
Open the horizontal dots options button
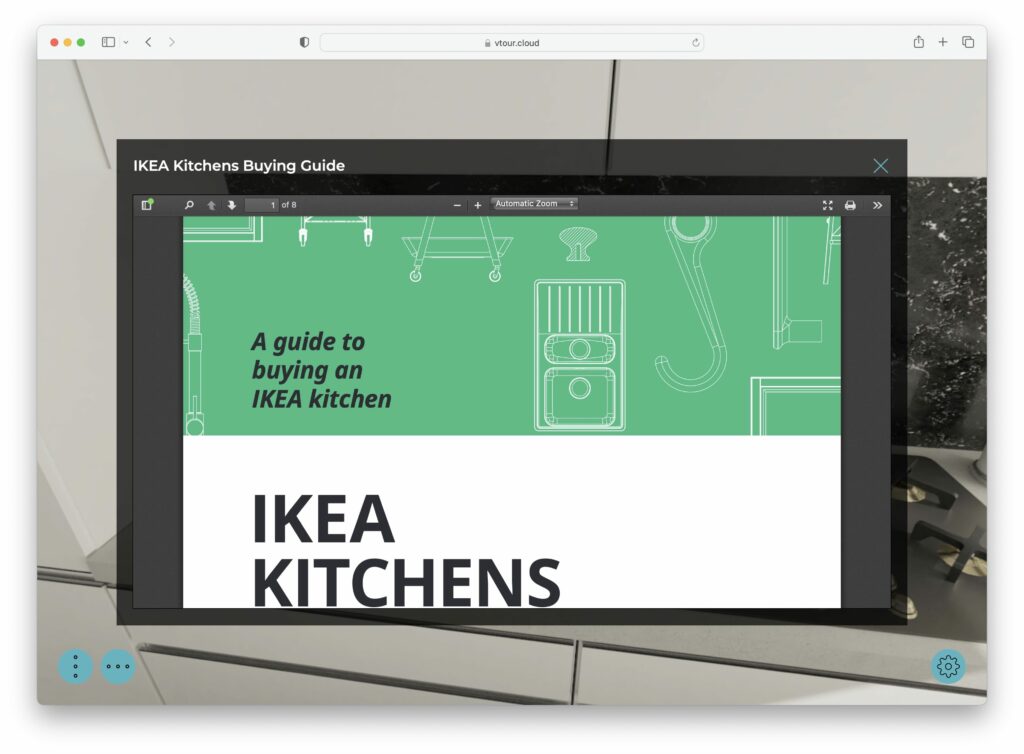(118, 666)
